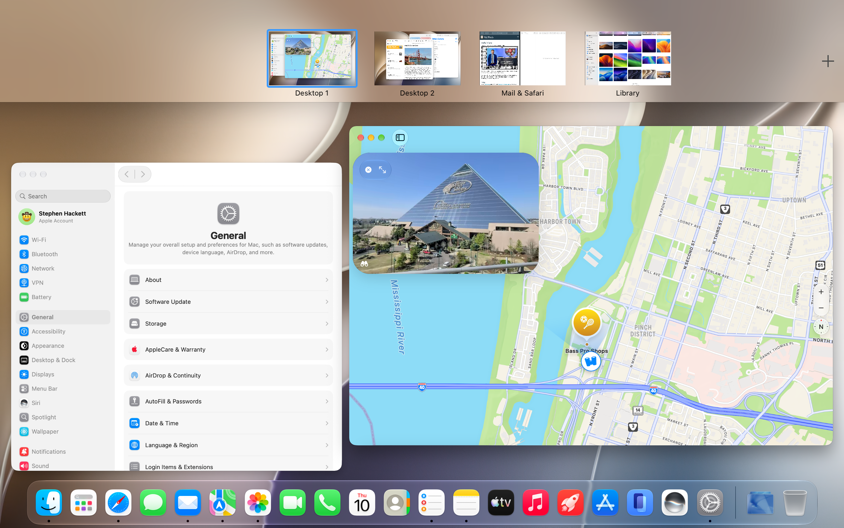Open Mail from the Dock

[188, 503]
